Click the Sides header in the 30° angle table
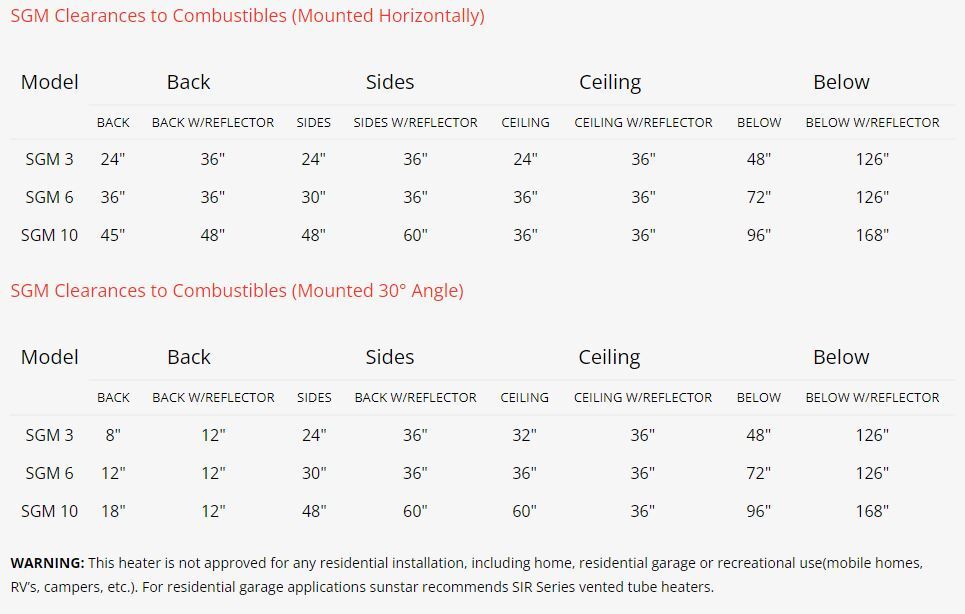Image resolution: width=965 pixels, height=614 pixels. [390, 357]
